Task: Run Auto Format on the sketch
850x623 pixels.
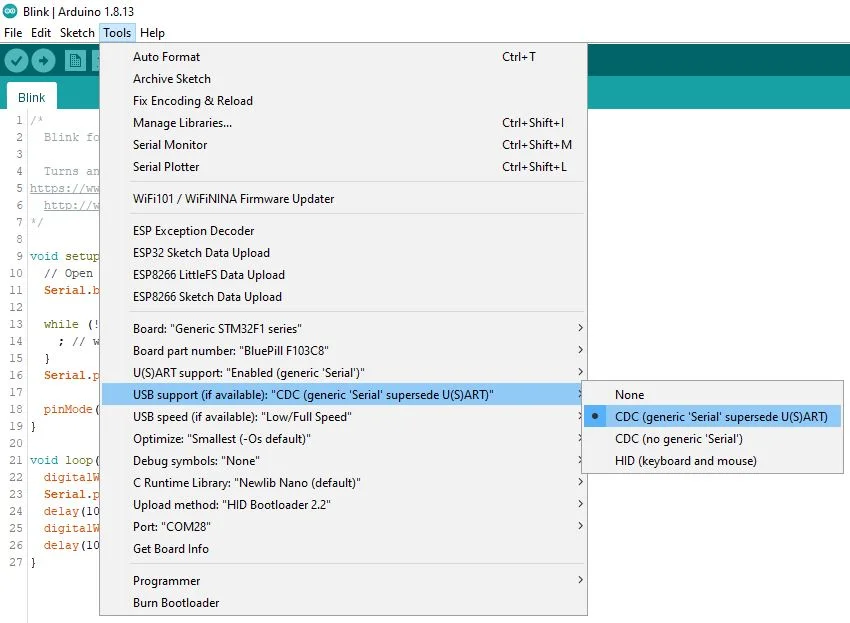Action: 166,57
